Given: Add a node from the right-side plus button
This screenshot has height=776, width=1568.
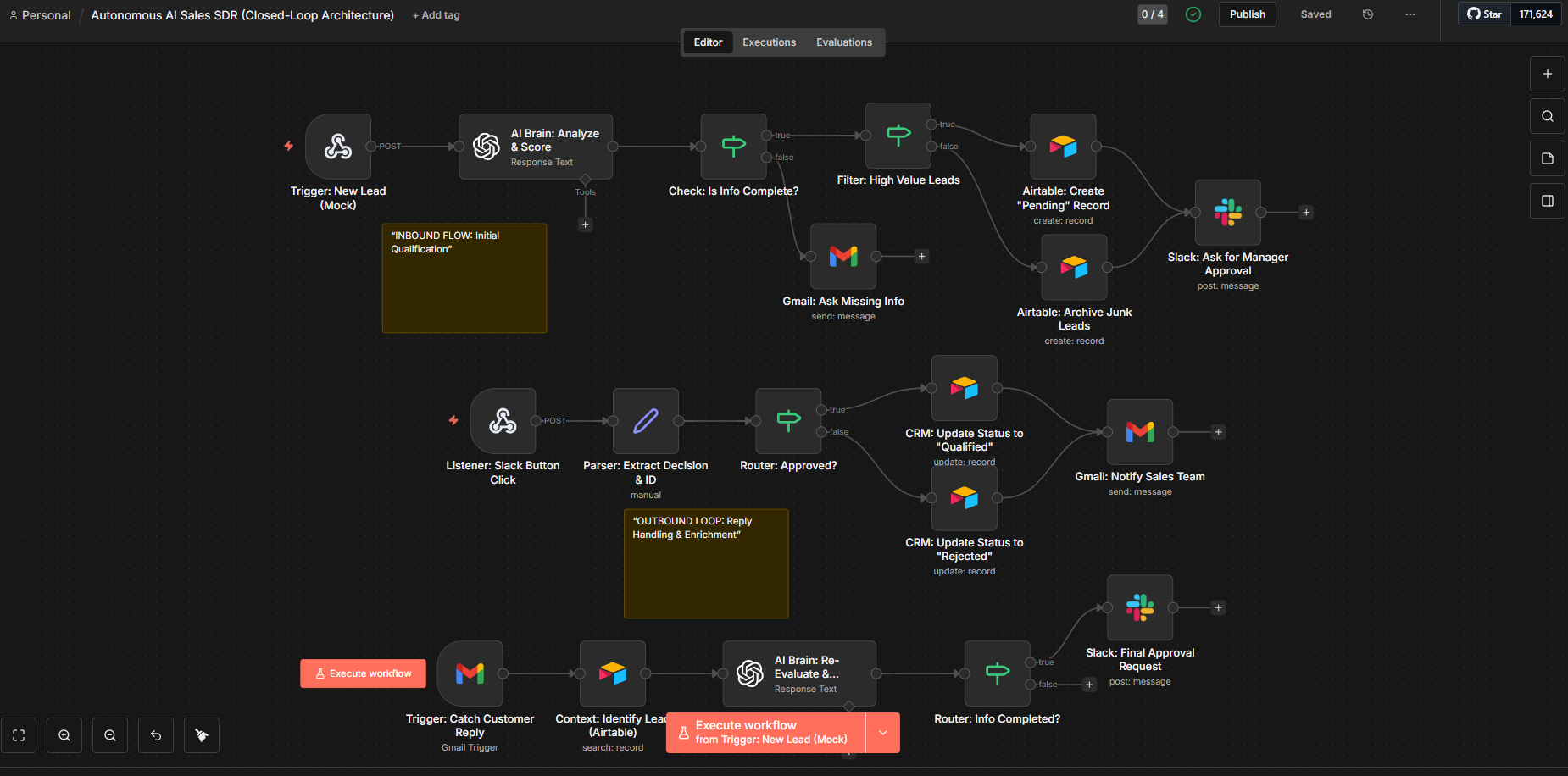Looking at the screenshot, I should point(1548,74).
